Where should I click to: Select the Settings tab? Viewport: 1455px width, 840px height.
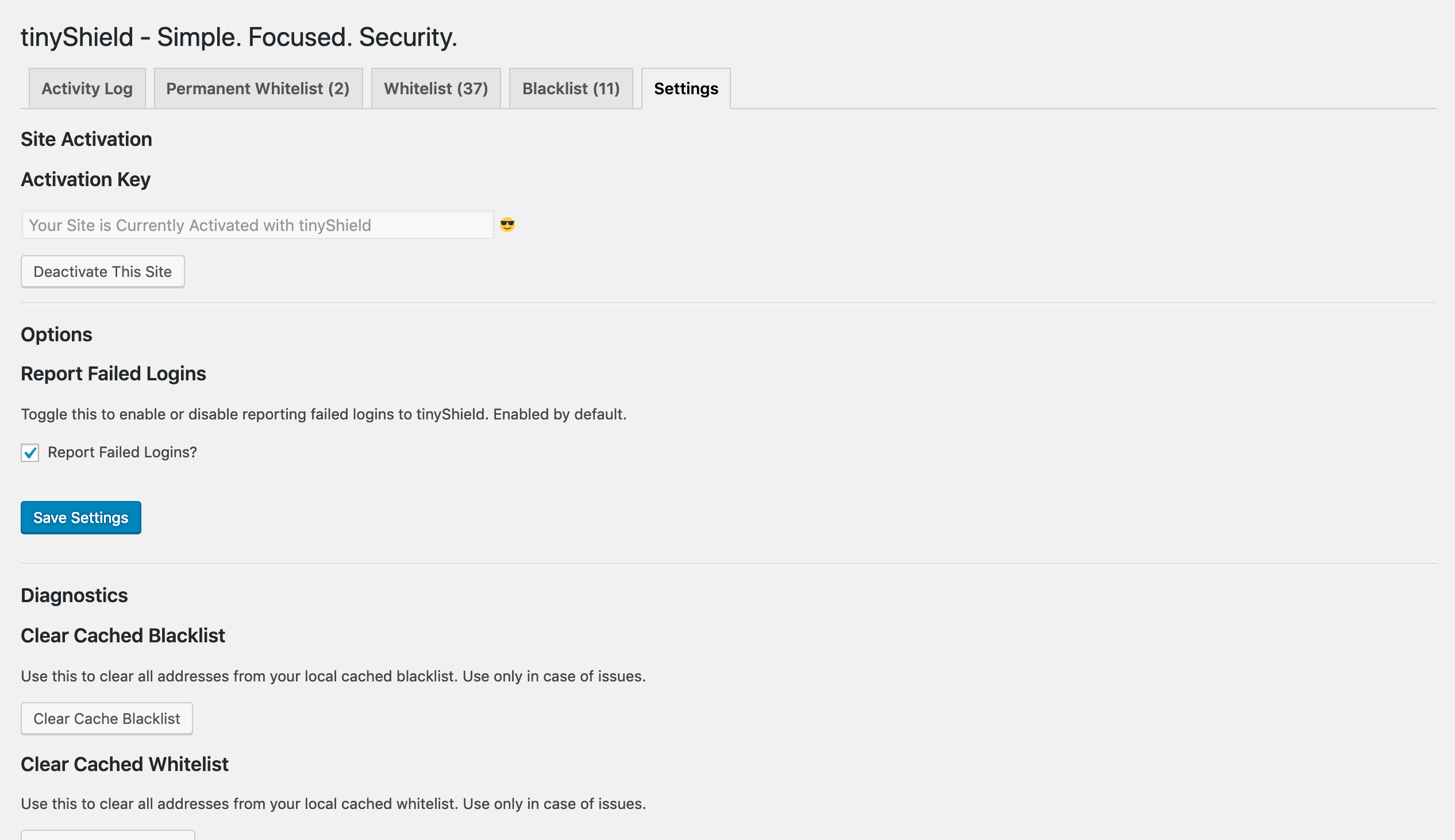pyautogui.click(x=686, y=88)
